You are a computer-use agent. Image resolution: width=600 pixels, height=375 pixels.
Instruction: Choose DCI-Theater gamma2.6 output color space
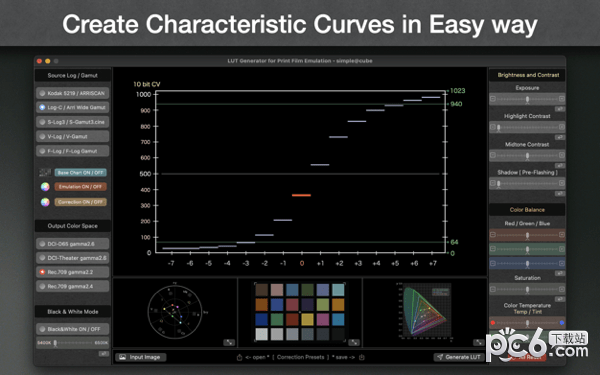[x=73, y=258]
